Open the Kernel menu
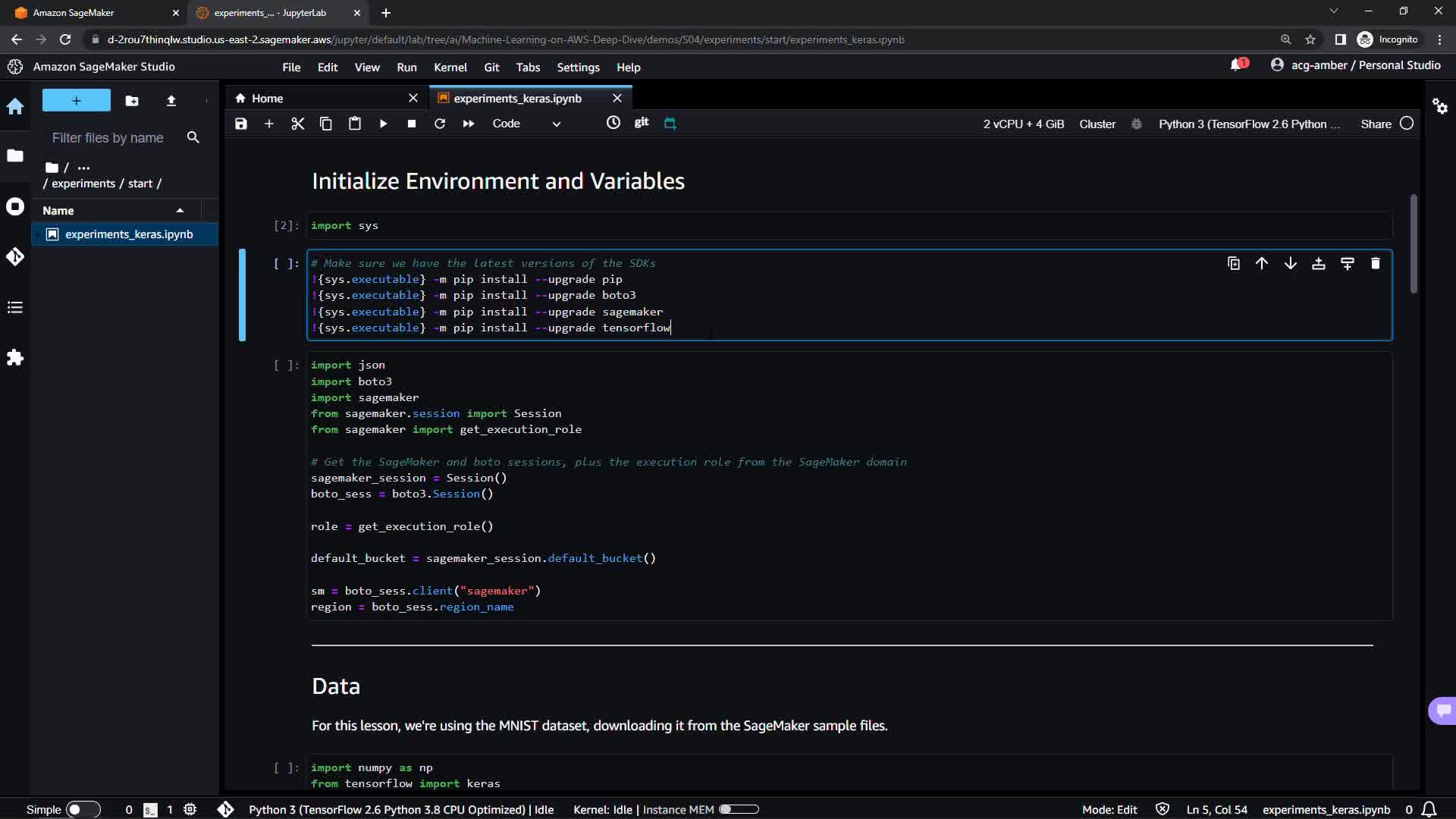The image size is (1456, 819). click(450, 67)
